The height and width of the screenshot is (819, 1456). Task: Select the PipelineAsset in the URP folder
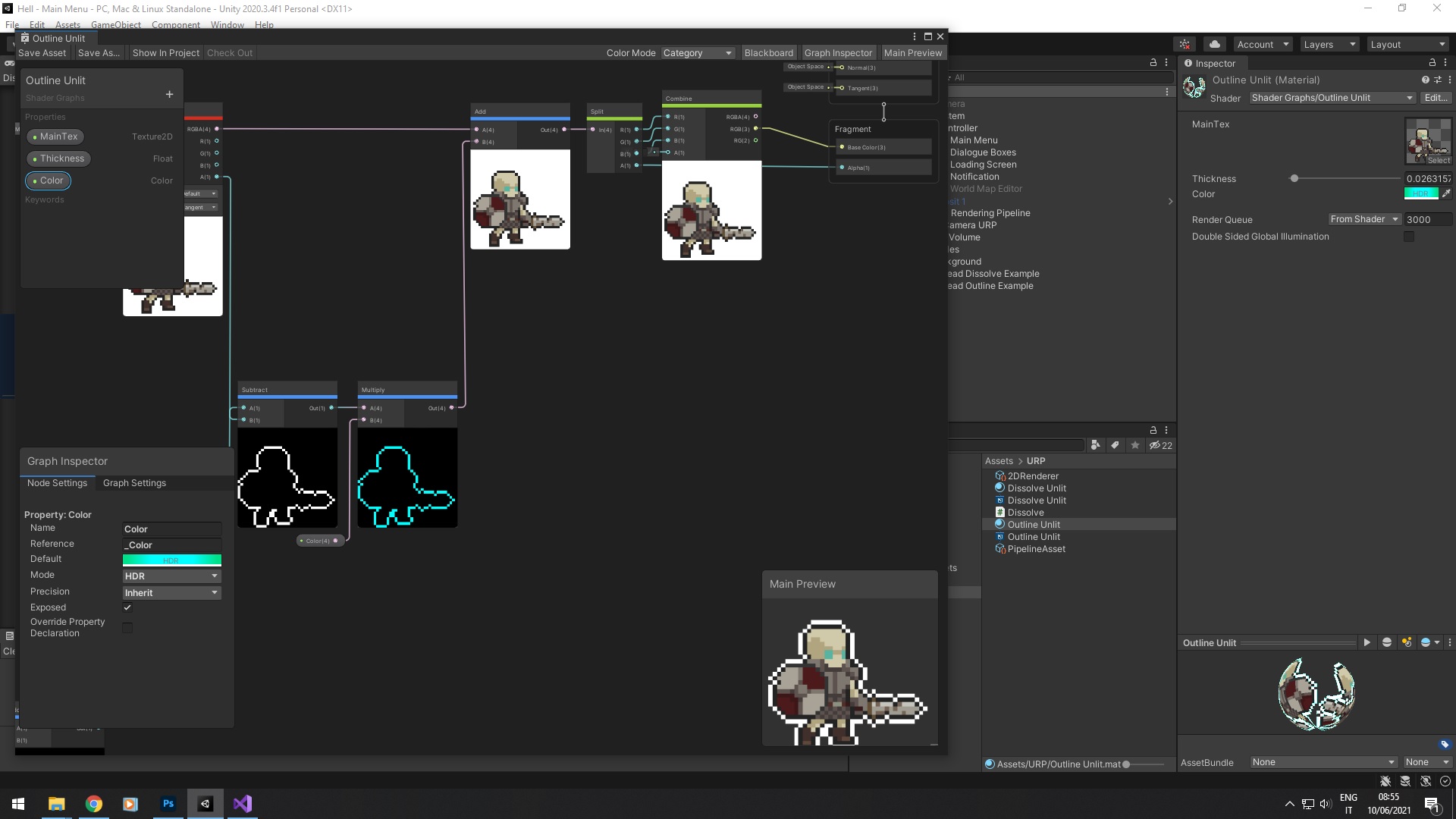(1037, 548)
